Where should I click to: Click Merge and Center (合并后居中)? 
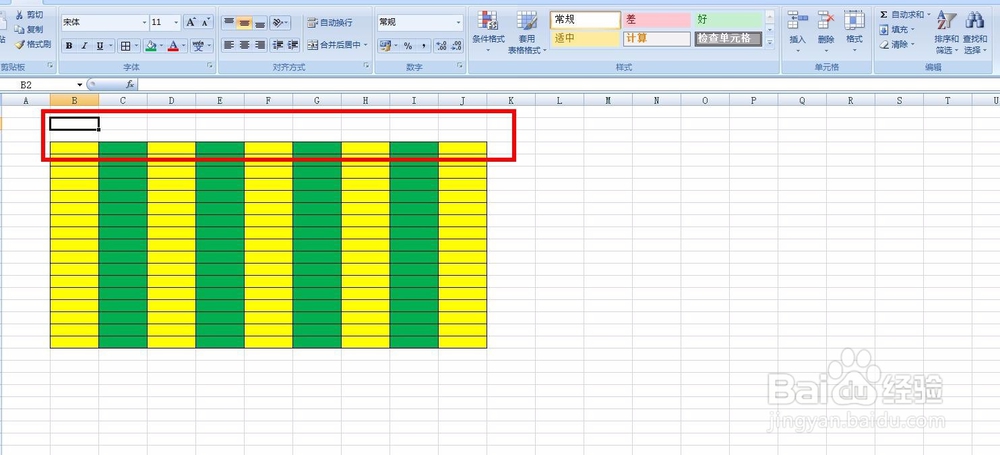337,45
